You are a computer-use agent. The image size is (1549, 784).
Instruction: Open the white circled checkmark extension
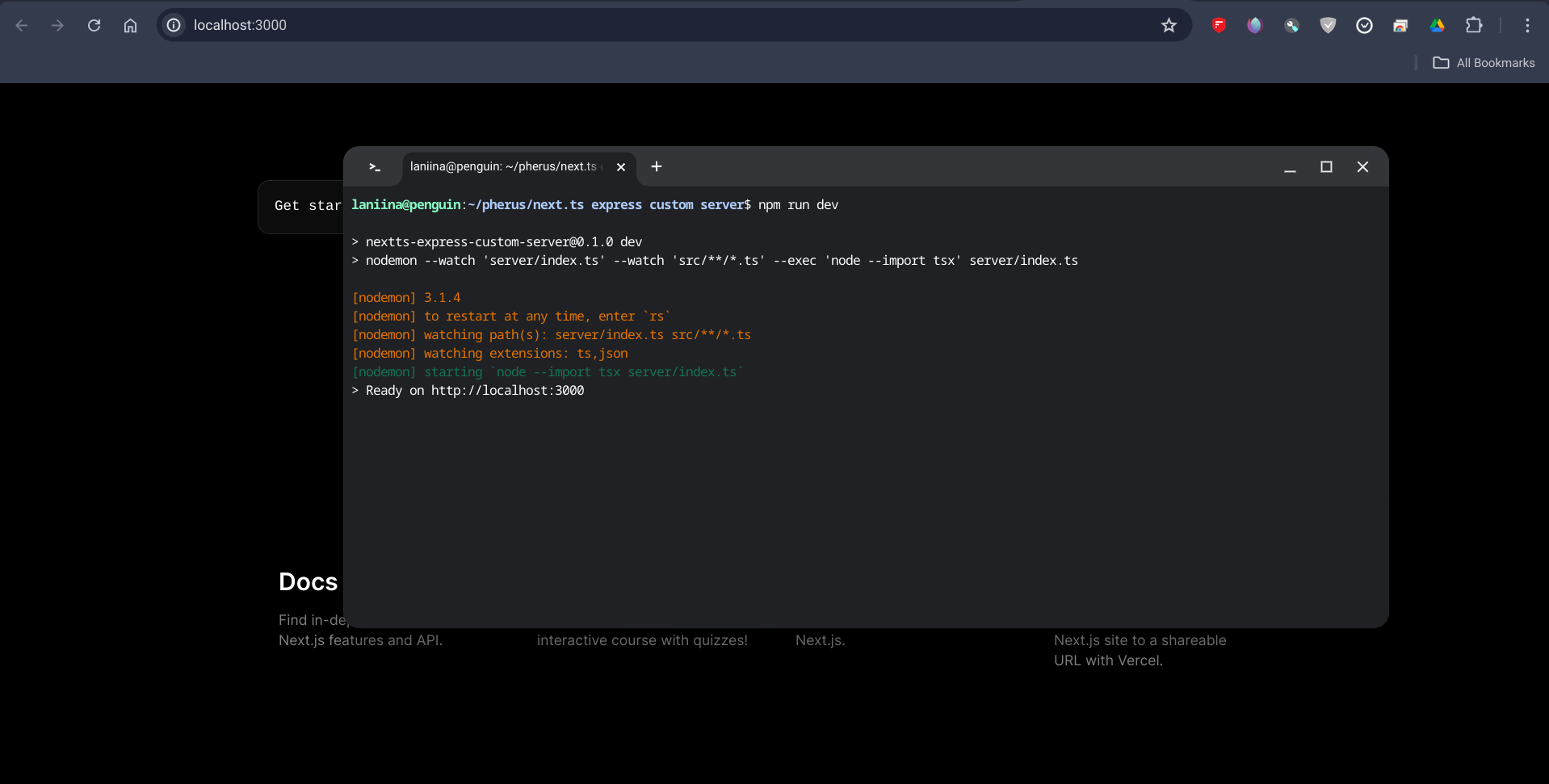[x=1364, y=25]
